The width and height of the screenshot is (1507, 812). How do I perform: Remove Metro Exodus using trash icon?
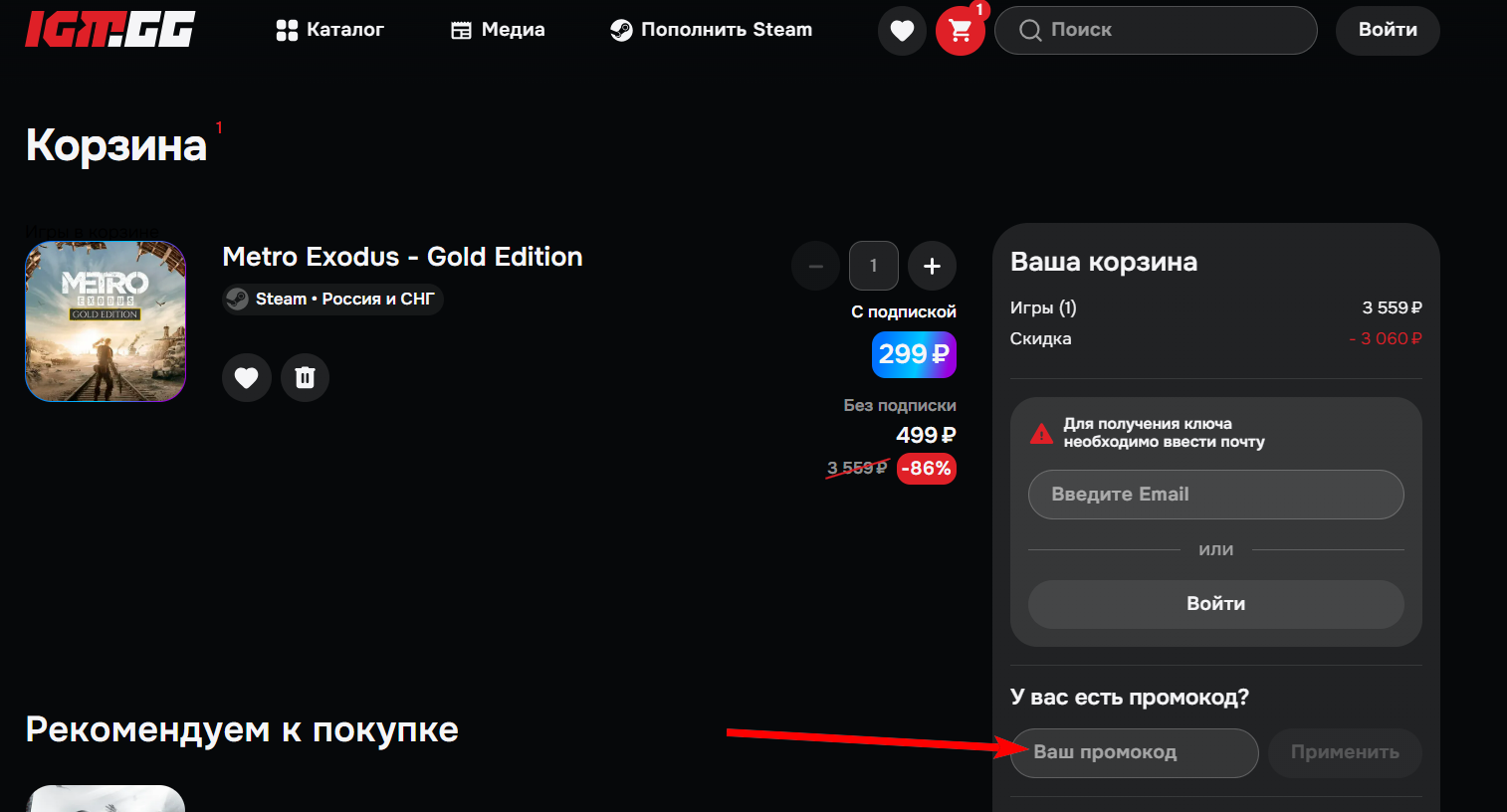pos(305,378)
